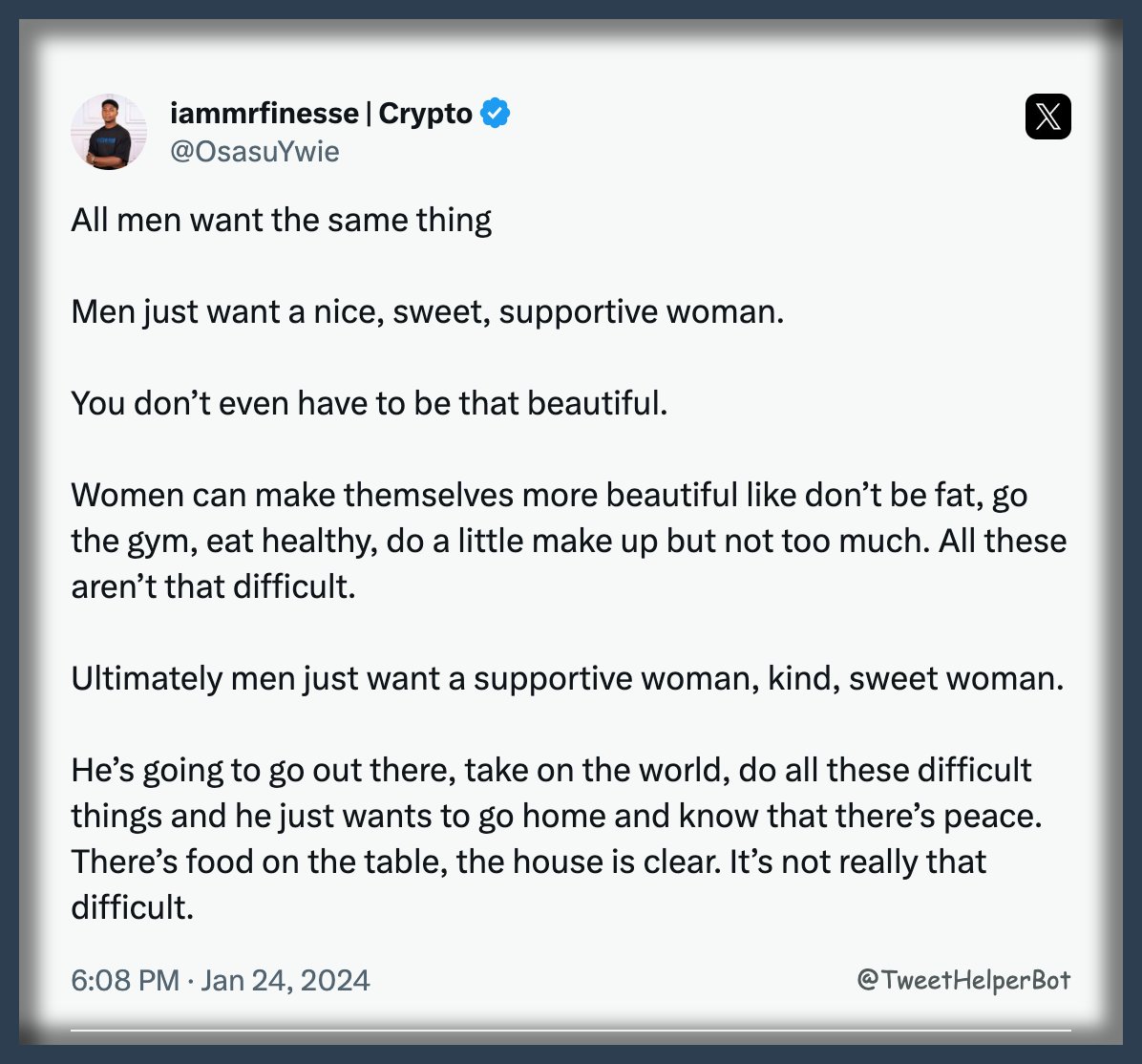Click the line "All men want the same thing"
1142x1064 pixels.
point(281,220)
